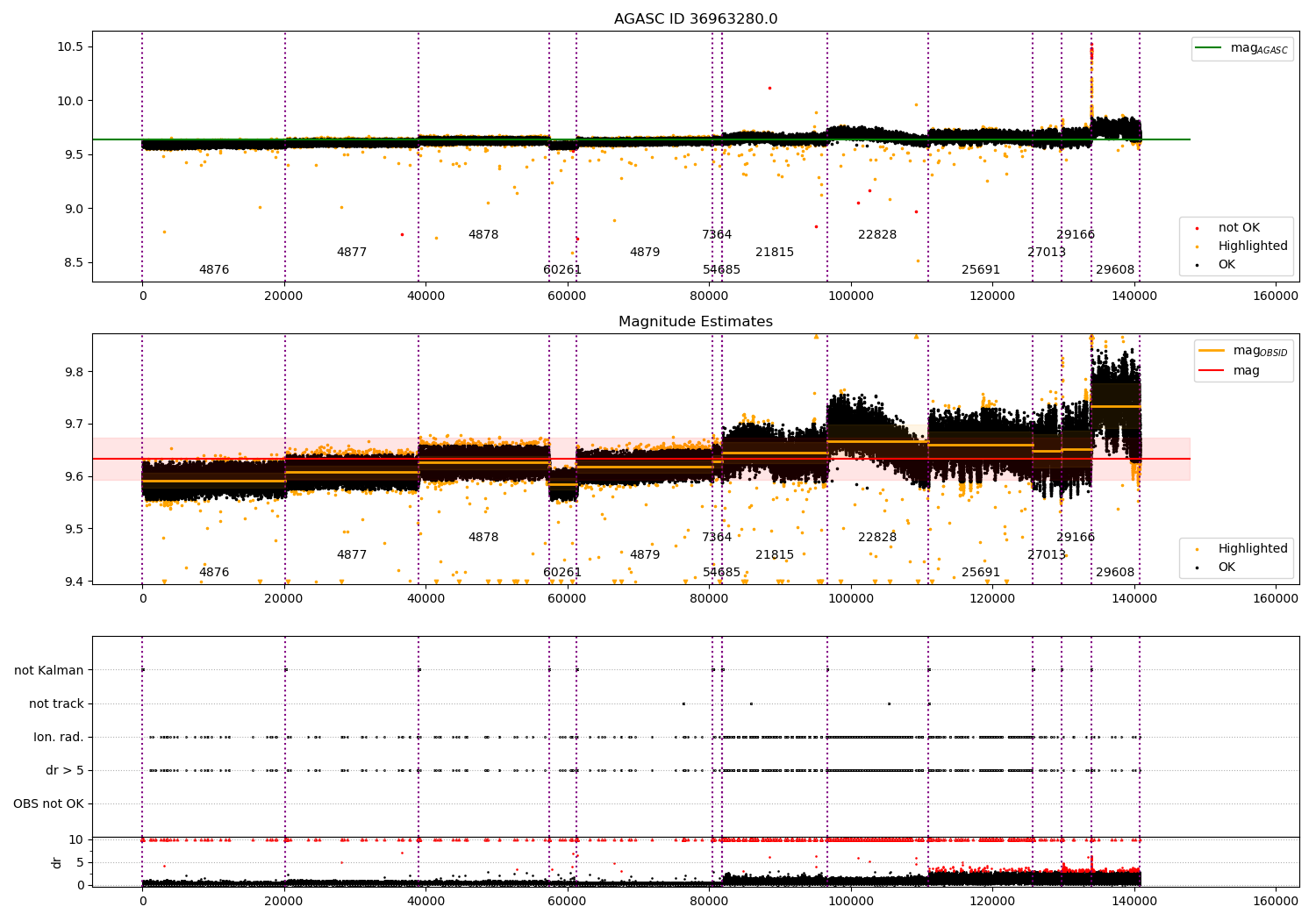Click obsid label 25691 in Magnitude Estimates plot
This screenshot has height=921, width=1316.
(981, 573)
